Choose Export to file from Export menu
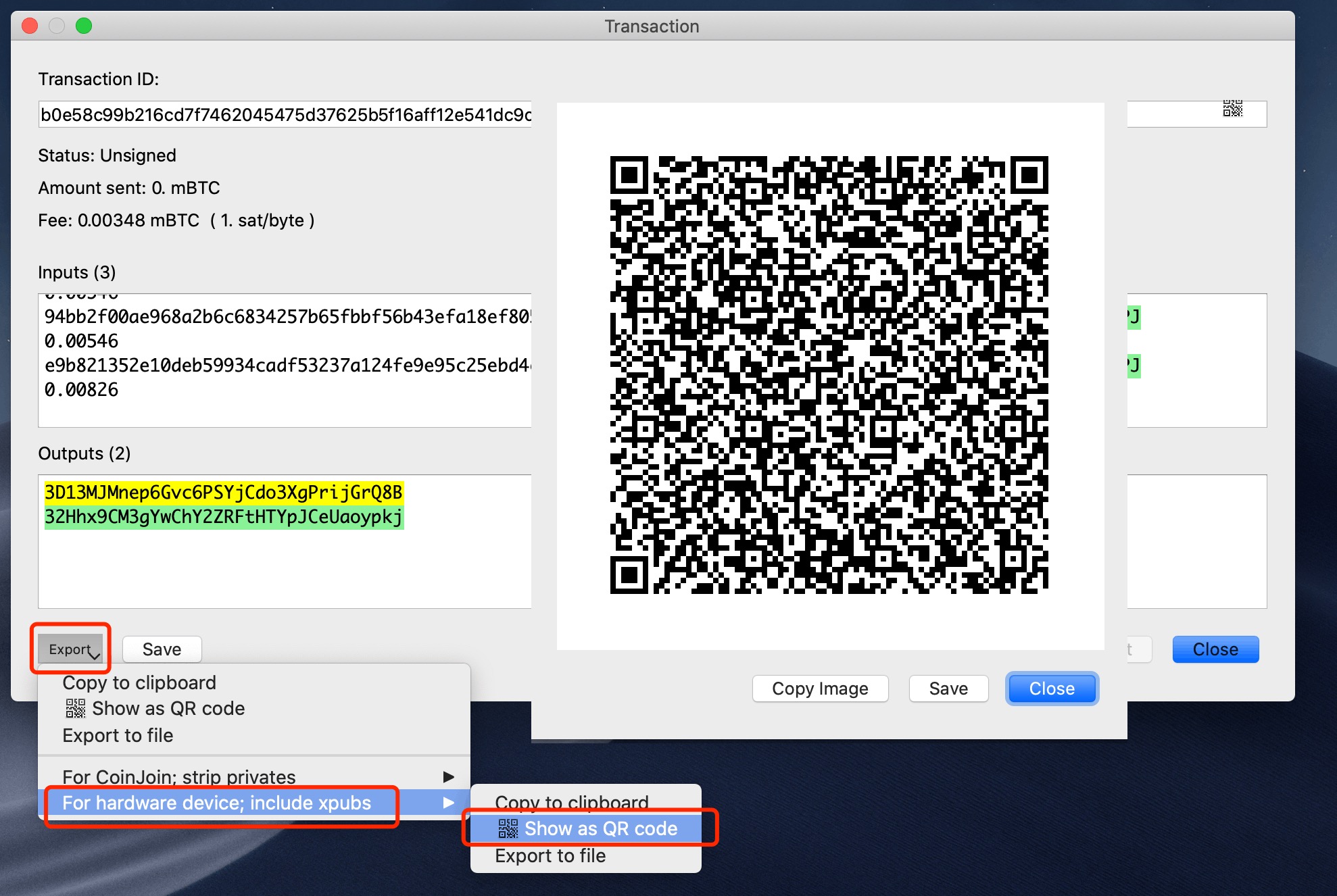The width and height of the screenshot is (1337, 896). point(118,735)
